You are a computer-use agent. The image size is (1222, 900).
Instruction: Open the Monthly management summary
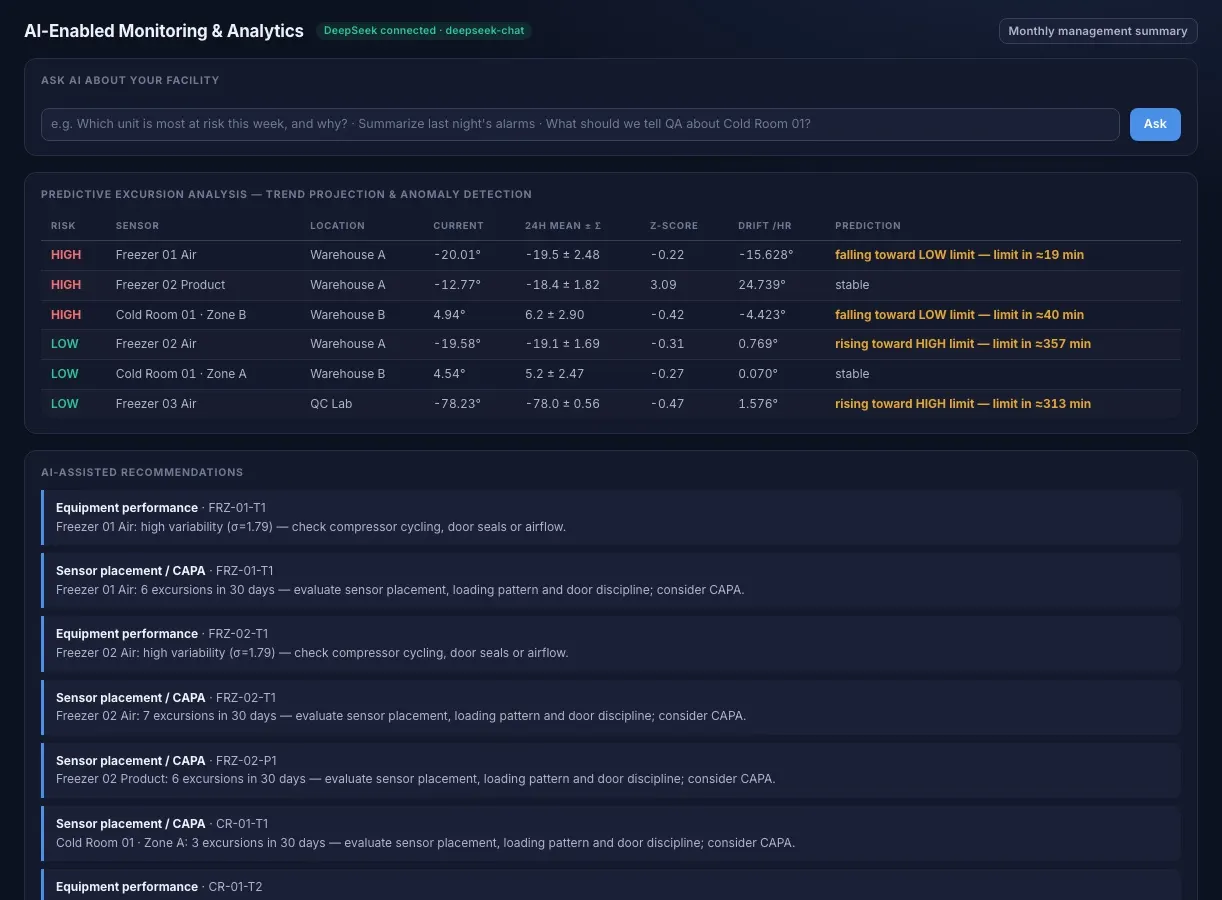point(1098,31)
